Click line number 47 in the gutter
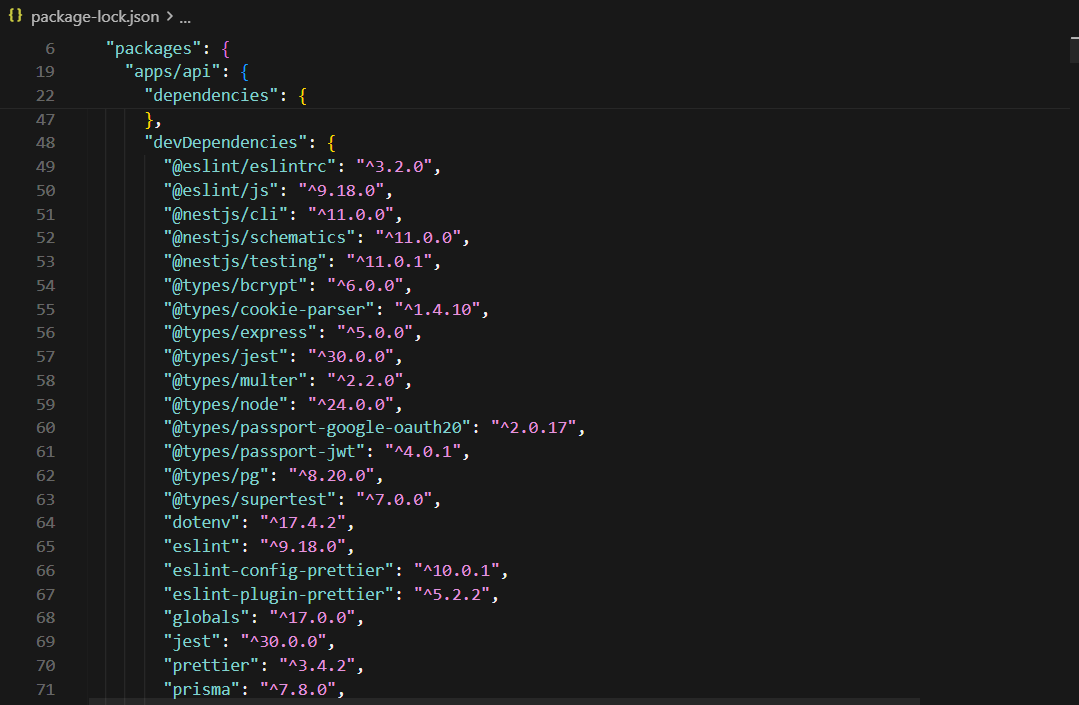 click(x=45, y=119)
